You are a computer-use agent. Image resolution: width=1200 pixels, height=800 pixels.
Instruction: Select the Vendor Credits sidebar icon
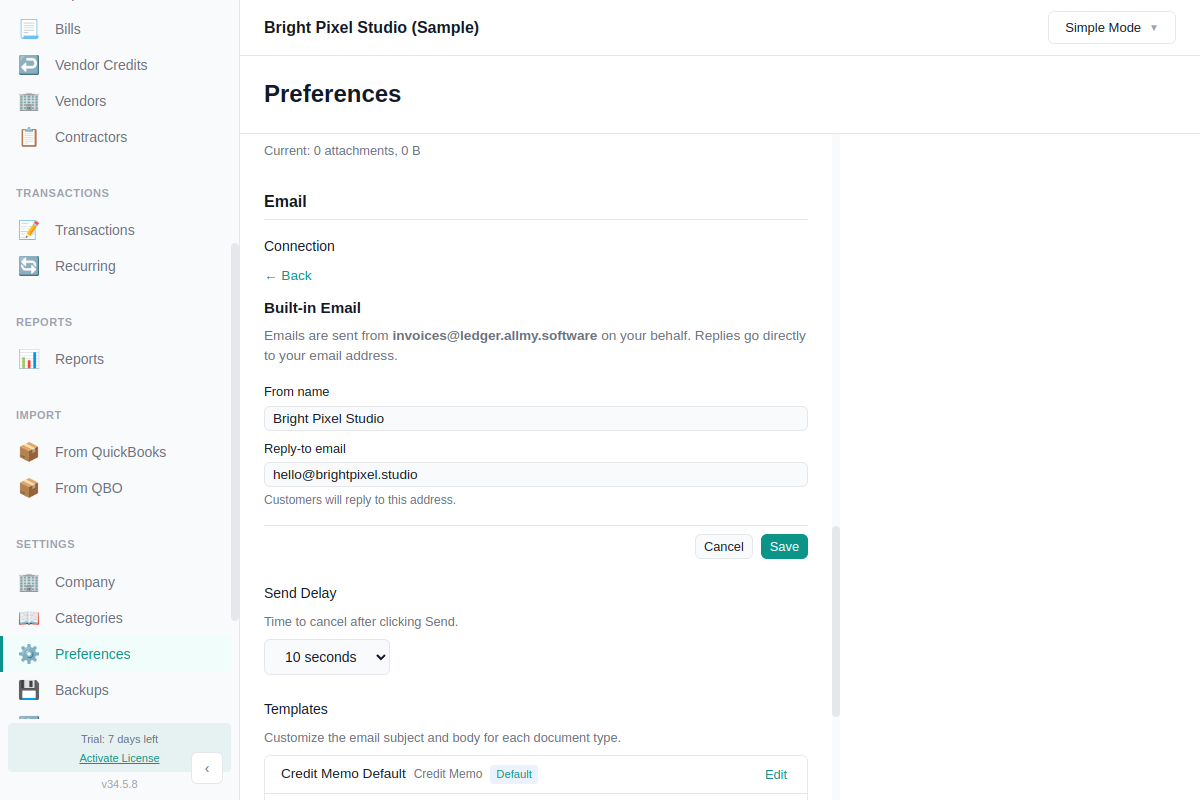[x=28, y=64]
